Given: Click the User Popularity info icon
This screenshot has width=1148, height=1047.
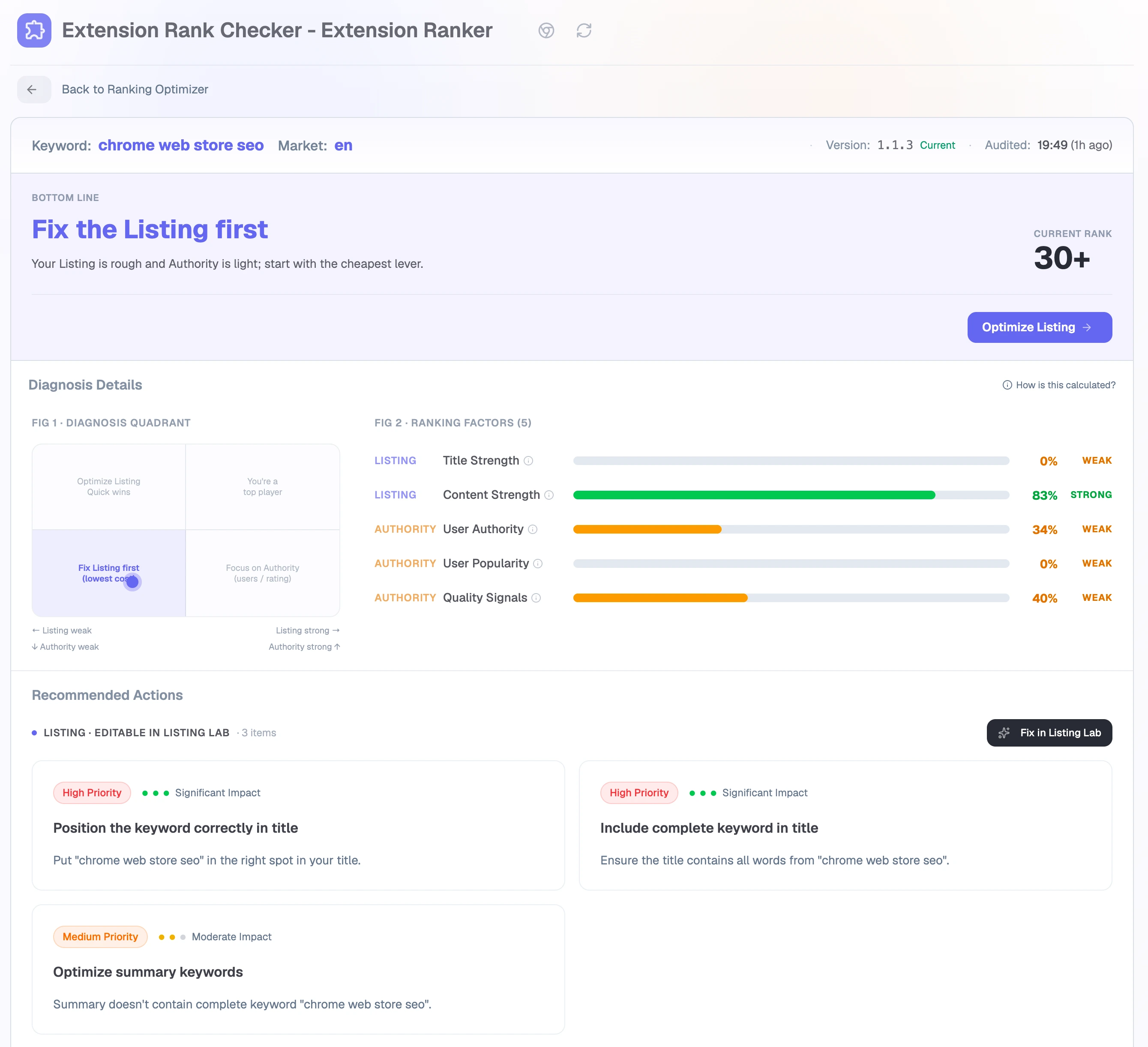Looking at the screenshot, I should pyautogui.click(x=537, y=564).
